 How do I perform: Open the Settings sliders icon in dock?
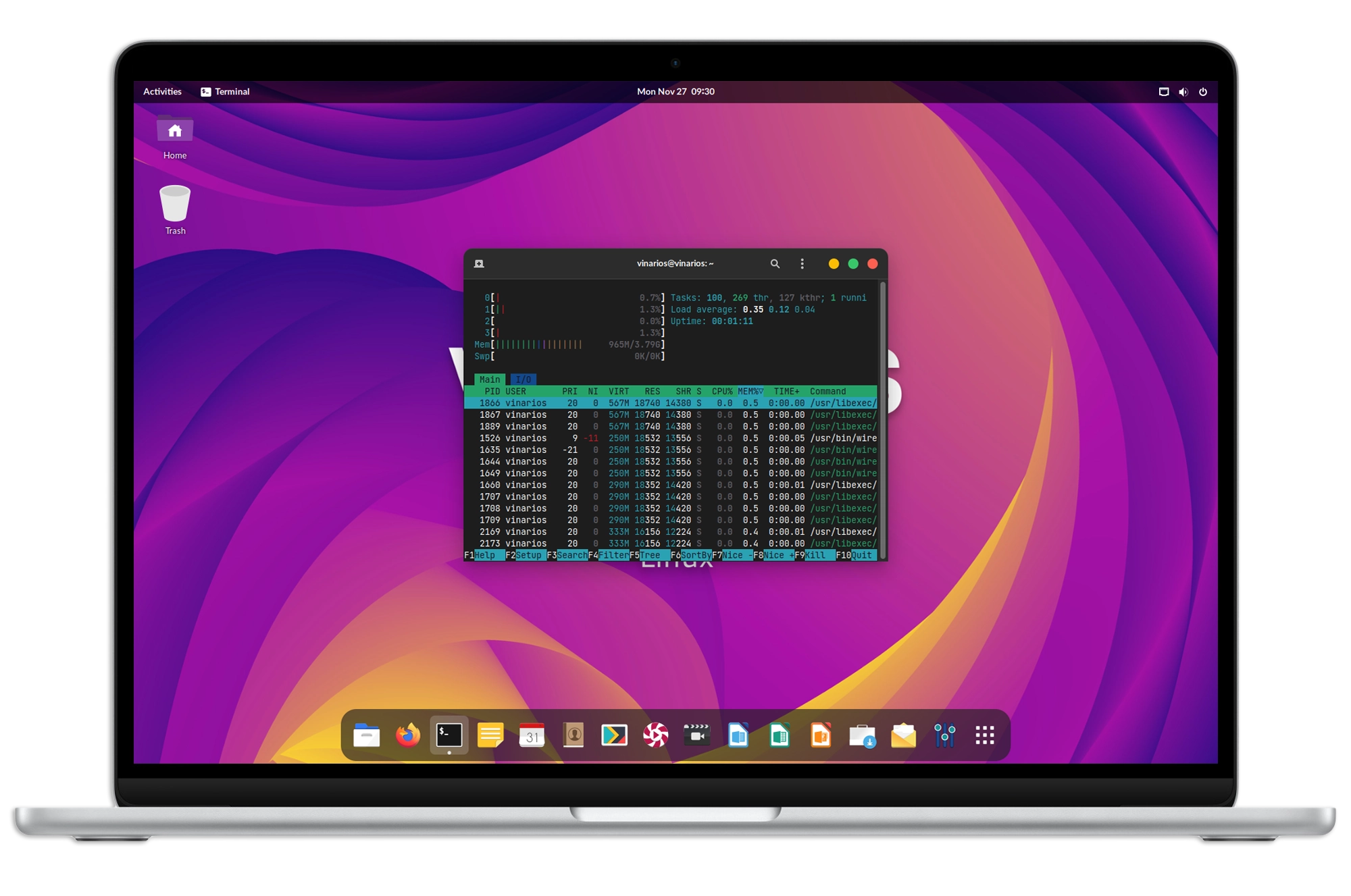[944, 735]
